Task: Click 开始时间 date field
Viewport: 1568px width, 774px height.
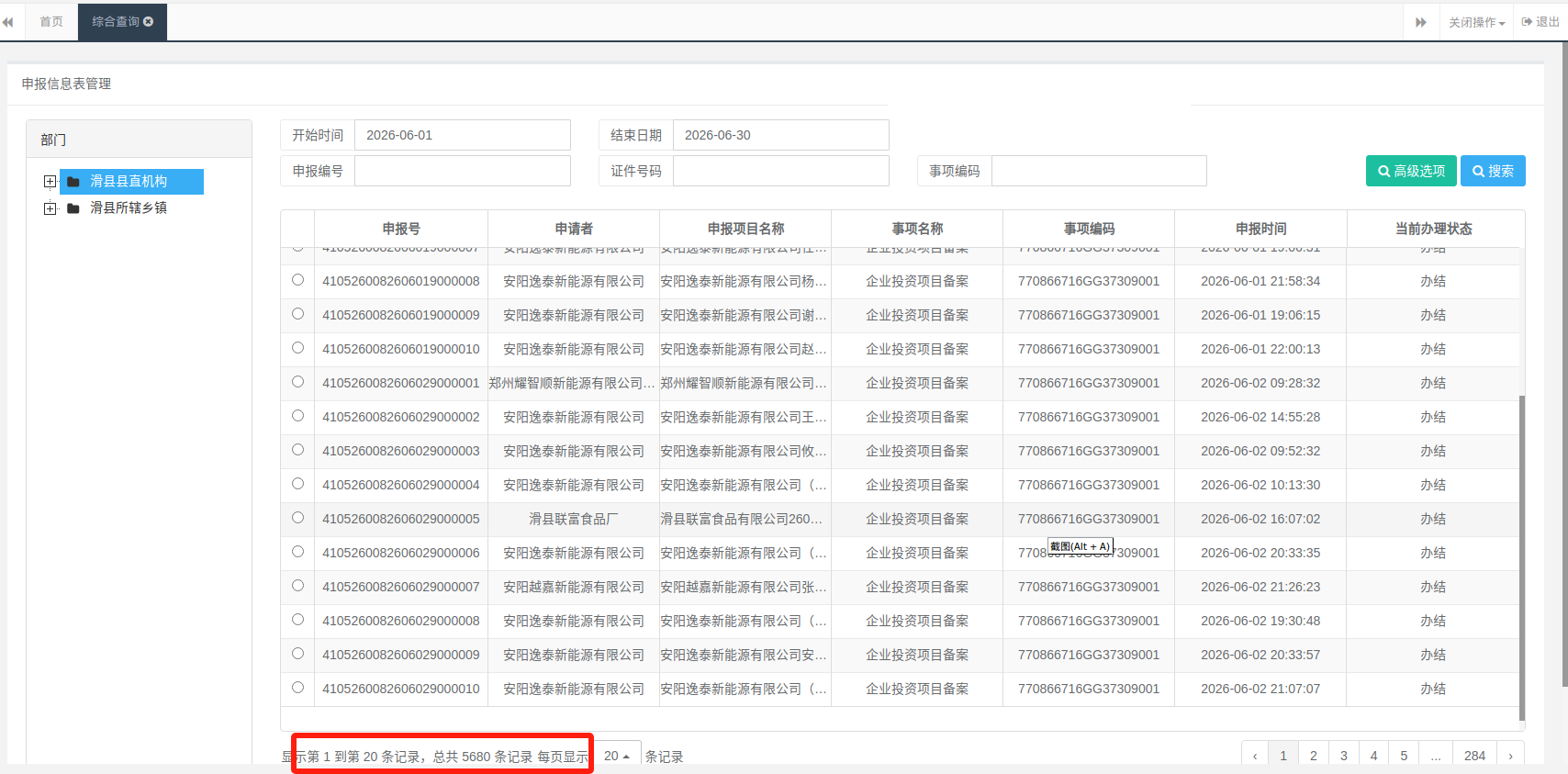Action: pos(463,135)
